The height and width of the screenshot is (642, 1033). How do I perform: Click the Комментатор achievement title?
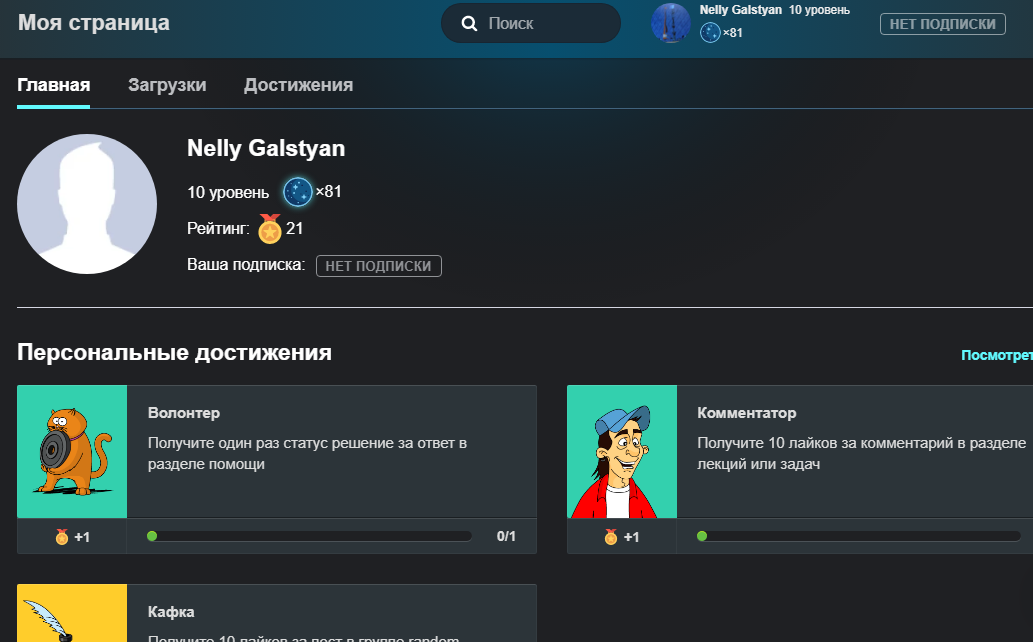pos(746,413)
